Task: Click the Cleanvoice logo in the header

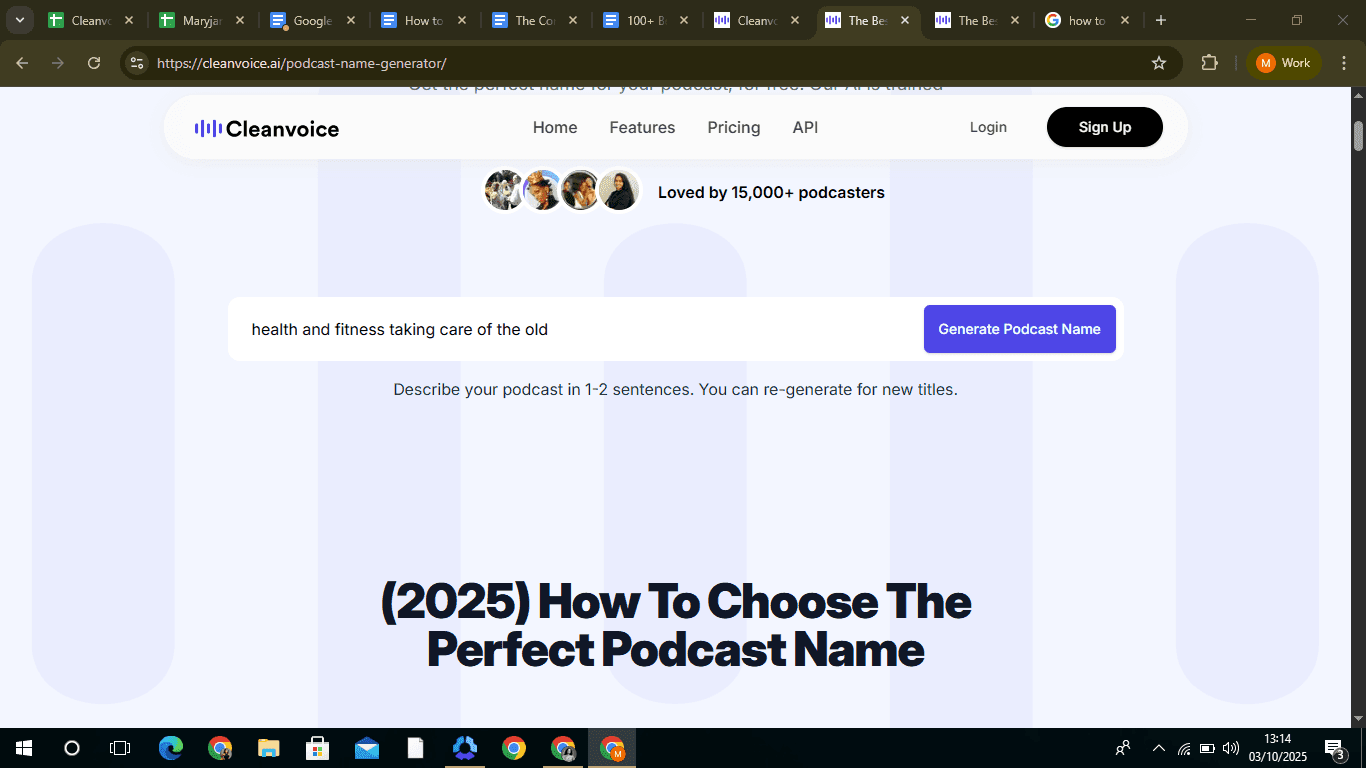Action: (x=267, y=128)
